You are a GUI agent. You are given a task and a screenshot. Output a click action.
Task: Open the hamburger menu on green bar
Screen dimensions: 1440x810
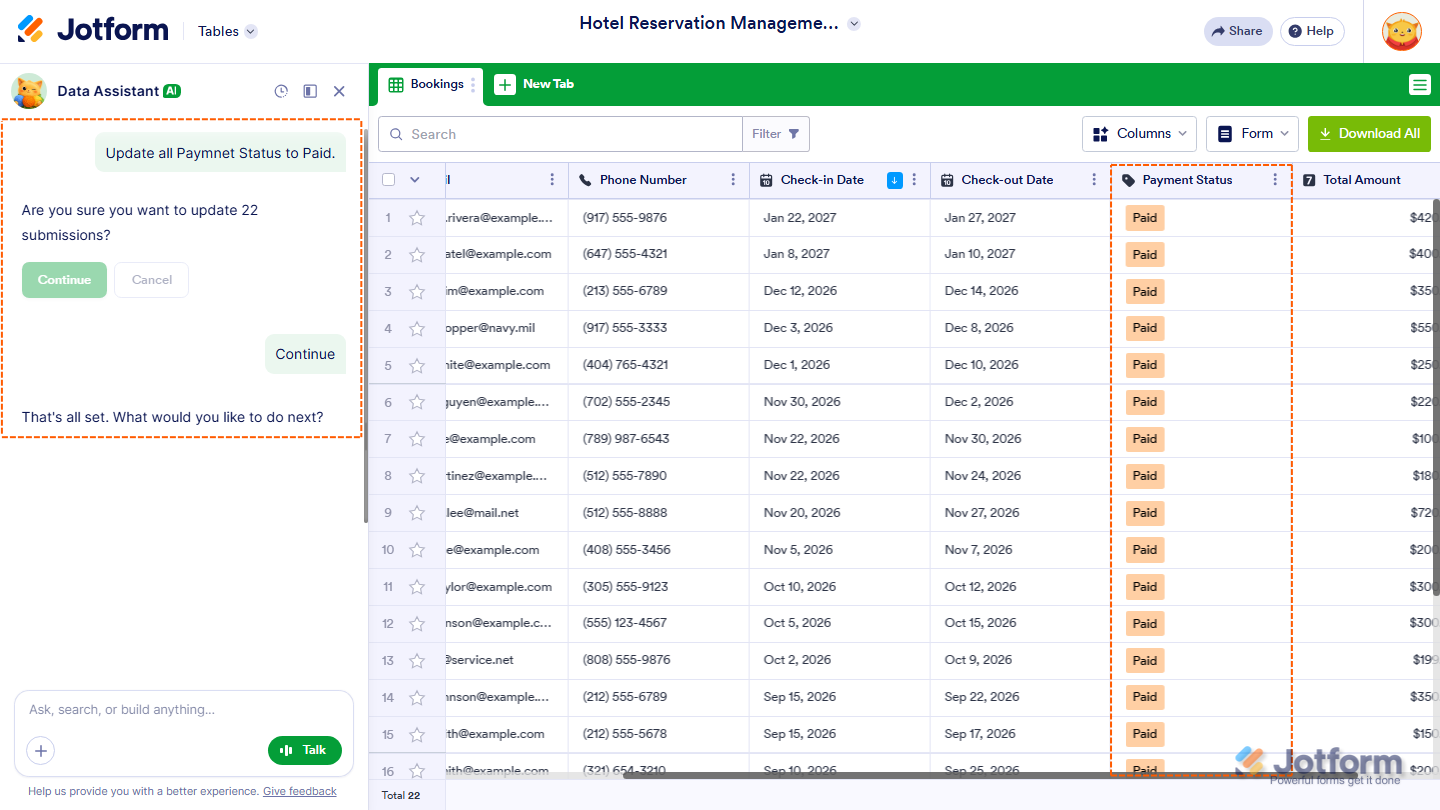point(1419,85)
